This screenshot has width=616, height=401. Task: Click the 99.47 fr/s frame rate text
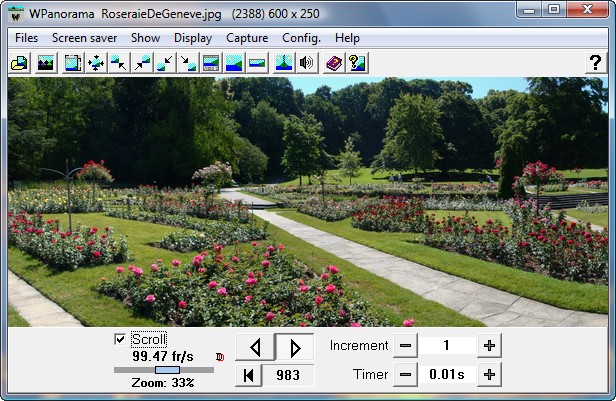(x=163, y=356)
